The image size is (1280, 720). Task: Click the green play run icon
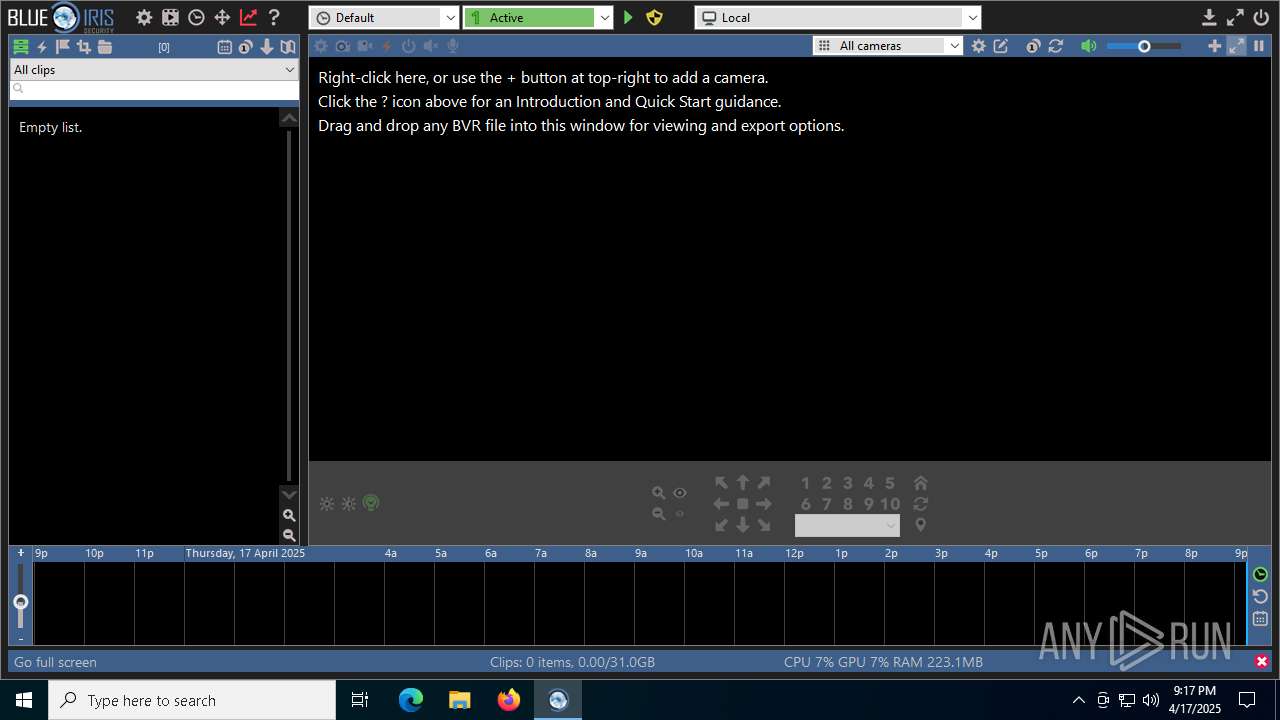tap(628, 17)
